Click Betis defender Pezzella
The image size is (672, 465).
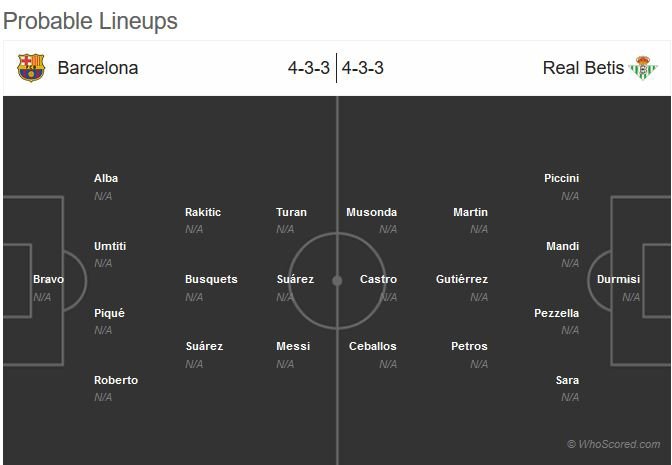tap(556, 313)
